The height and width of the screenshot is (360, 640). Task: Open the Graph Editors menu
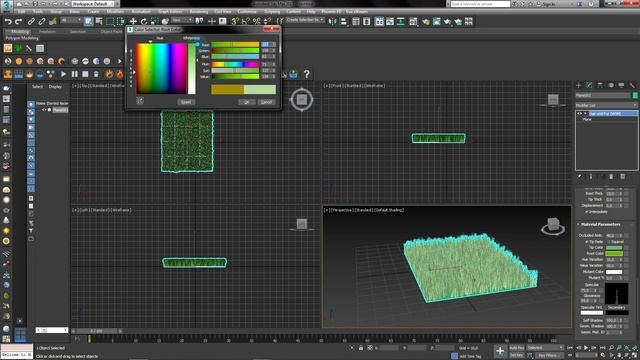coord(170,11)
